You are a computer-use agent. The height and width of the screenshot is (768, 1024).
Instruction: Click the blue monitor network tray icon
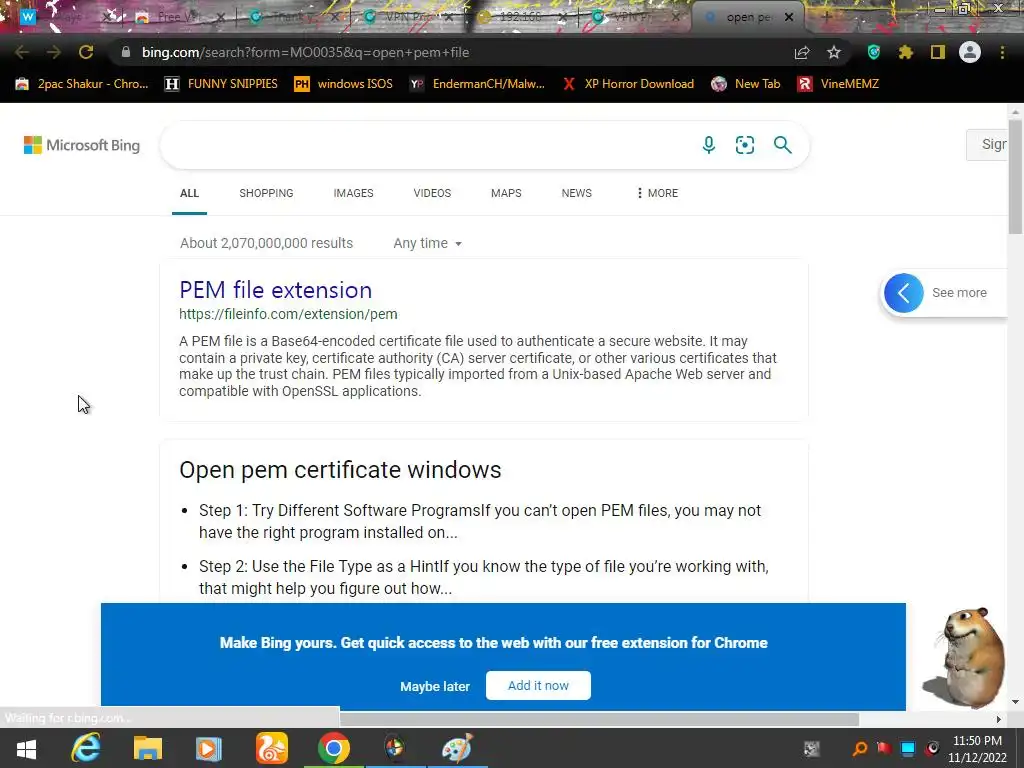908,748
